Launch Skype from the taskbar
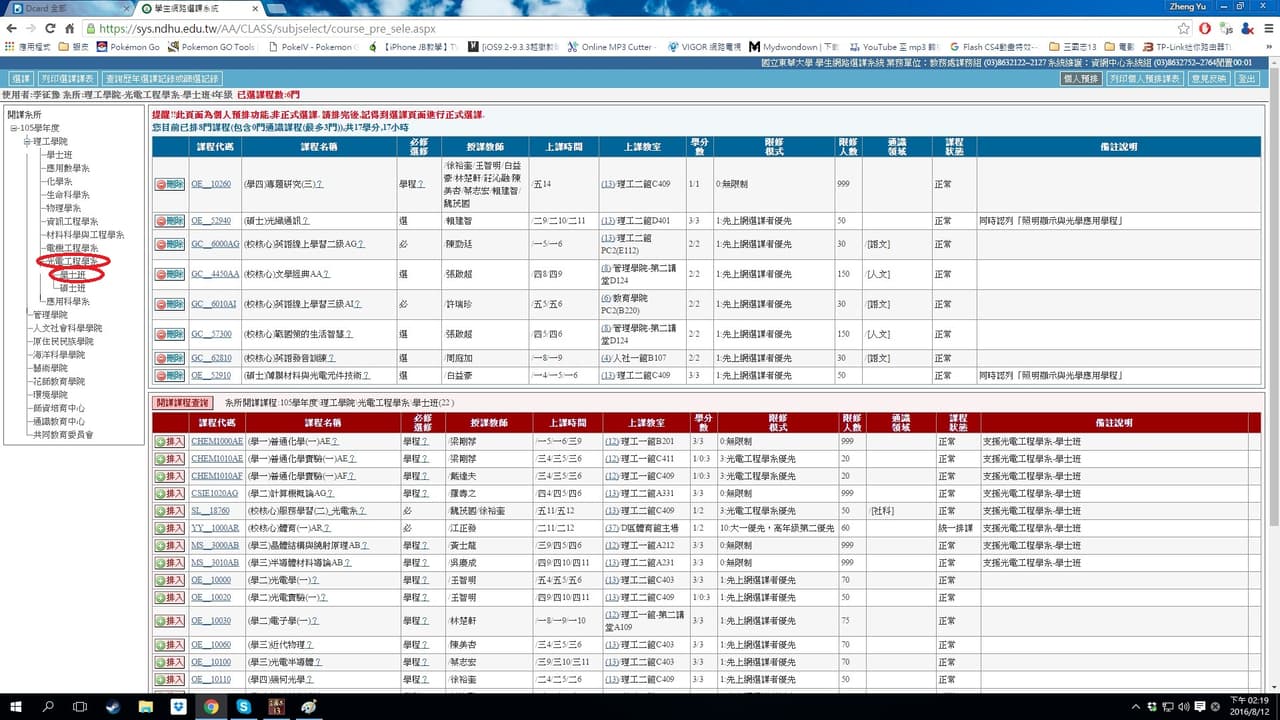The width and height of the screenshot is (1280, 720). pos(244,706)
